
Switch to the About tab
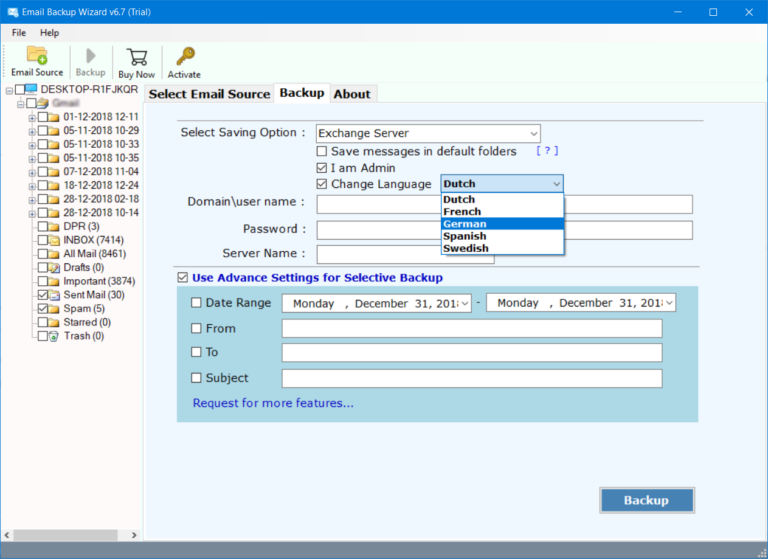(352, 94)
